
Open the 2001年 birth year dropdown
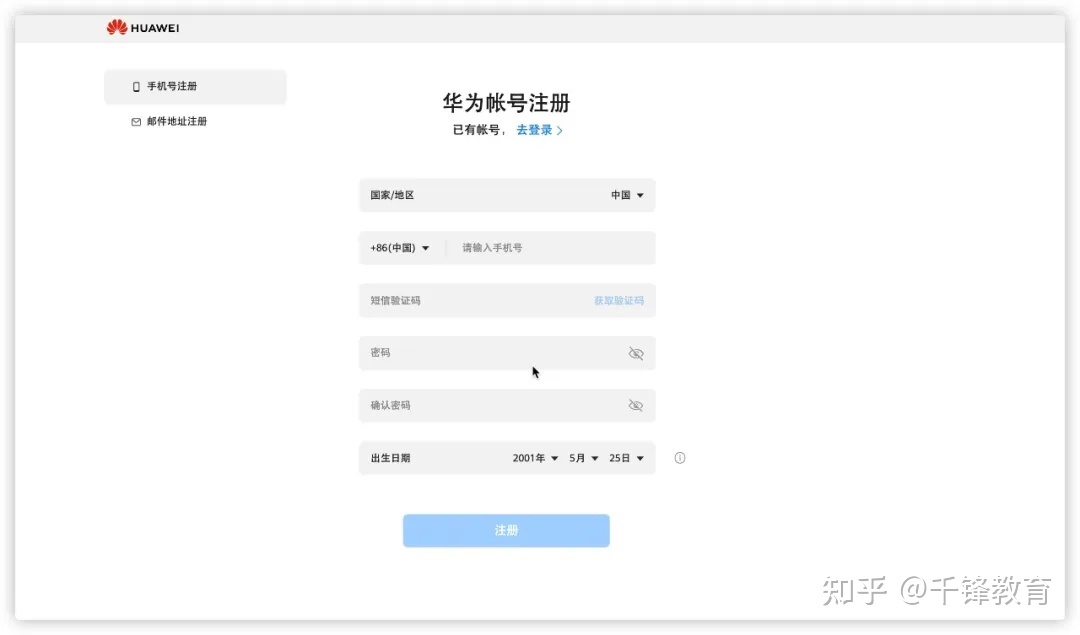click(535, 458)
